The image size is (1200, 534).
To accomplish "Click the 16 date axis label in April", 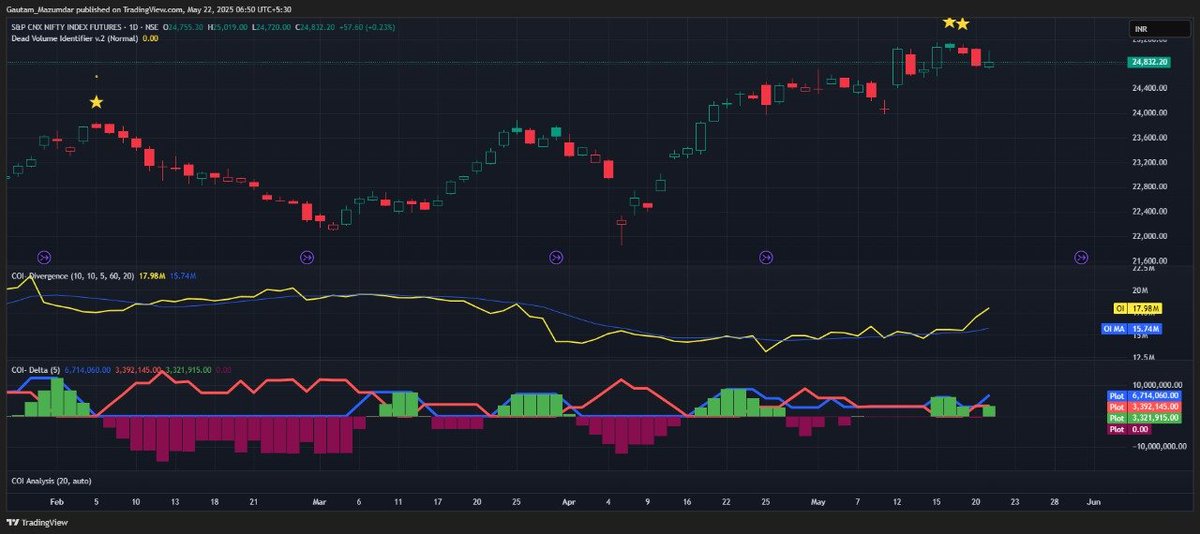I will pos(687,501).
